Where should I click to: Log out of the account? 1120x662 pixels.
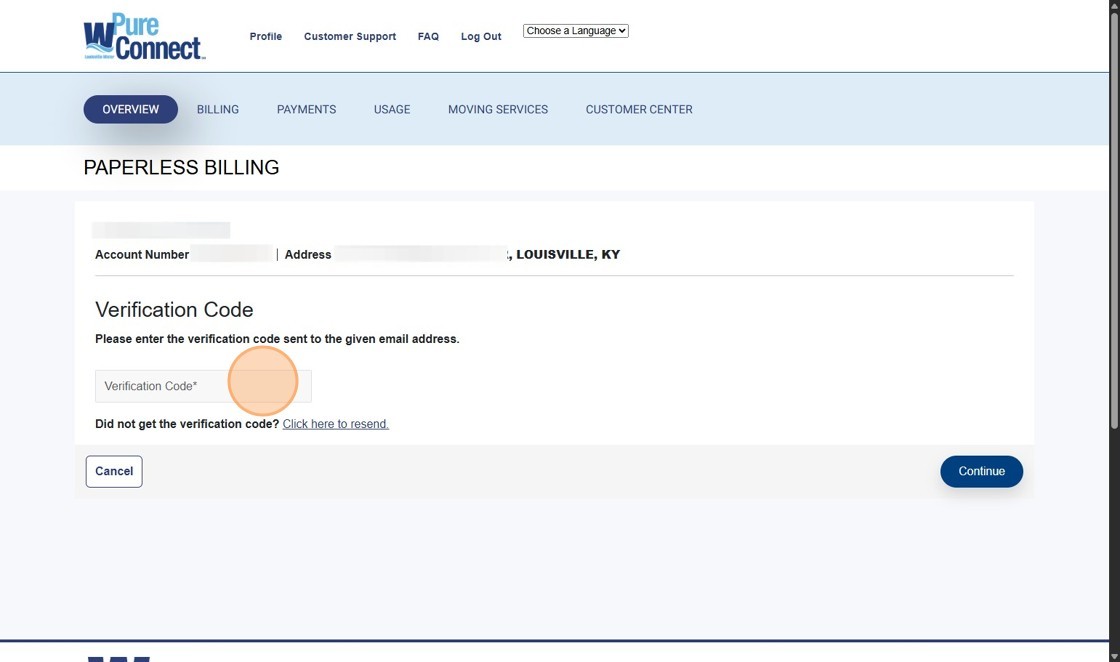coord(481,36)
